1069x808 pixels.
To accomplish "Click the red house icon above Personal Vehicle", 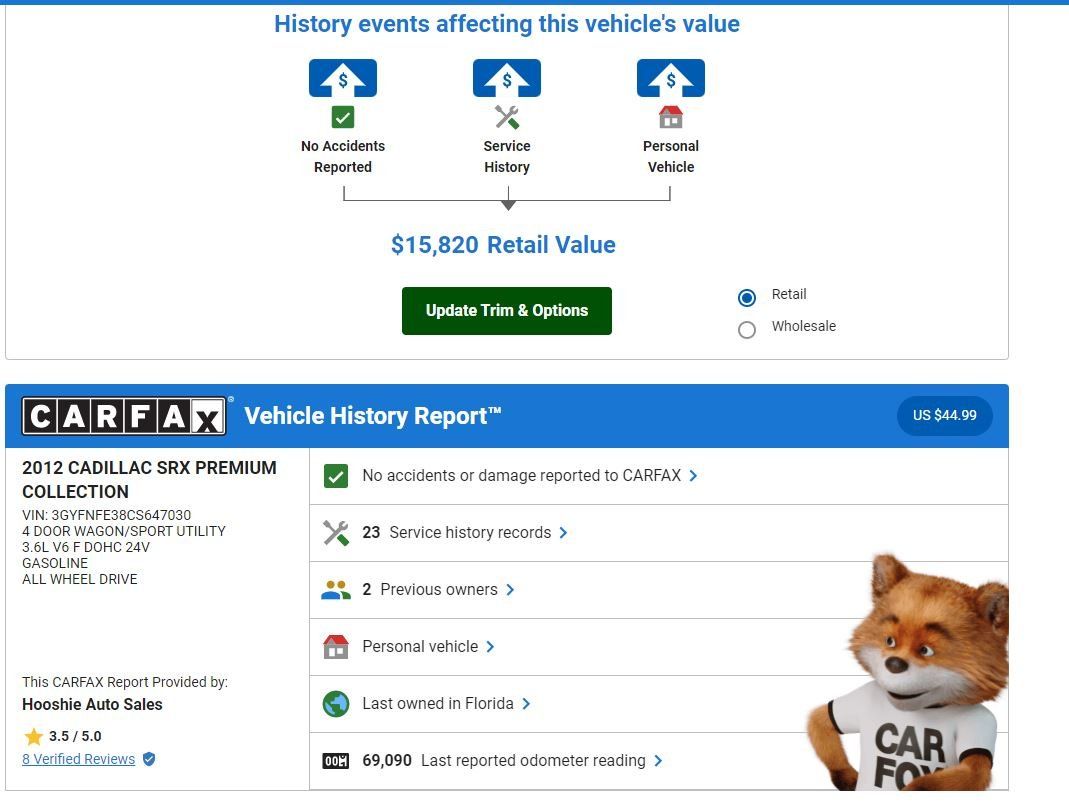I will pos(671,117).
